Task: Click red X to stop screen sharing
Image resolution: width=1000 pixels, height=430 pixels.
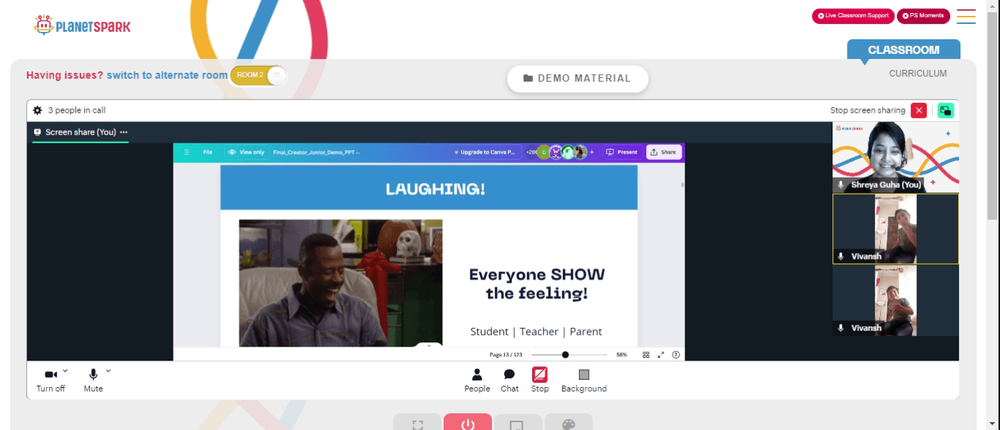Action: click(918, 110)
